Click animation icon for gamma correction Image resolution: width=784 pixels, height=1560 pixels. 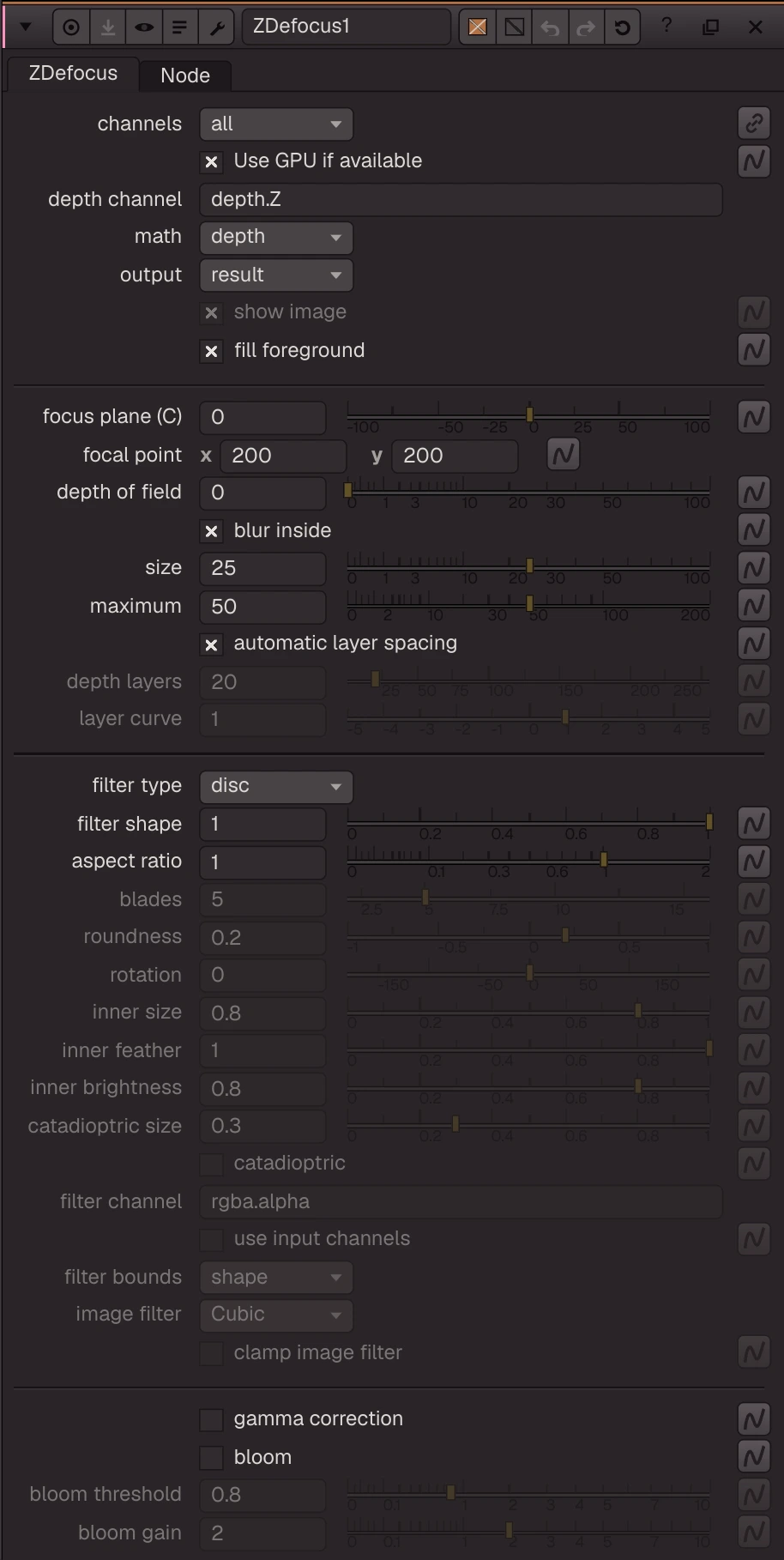[x=754, y=1419]
